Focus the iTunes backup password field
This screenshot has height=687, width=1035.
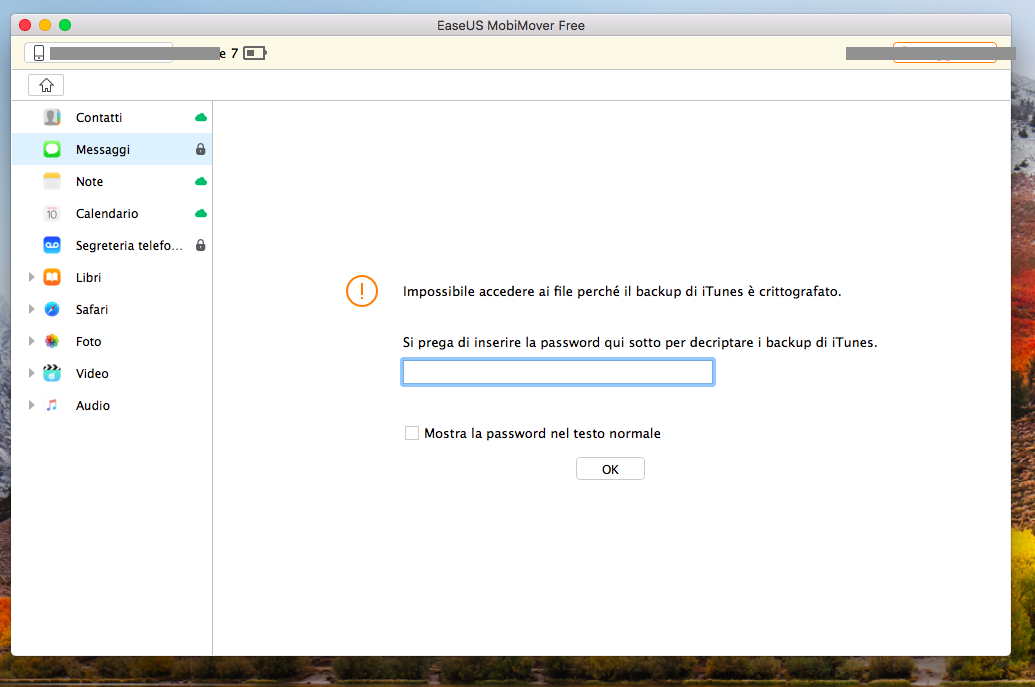coord(557,373)
